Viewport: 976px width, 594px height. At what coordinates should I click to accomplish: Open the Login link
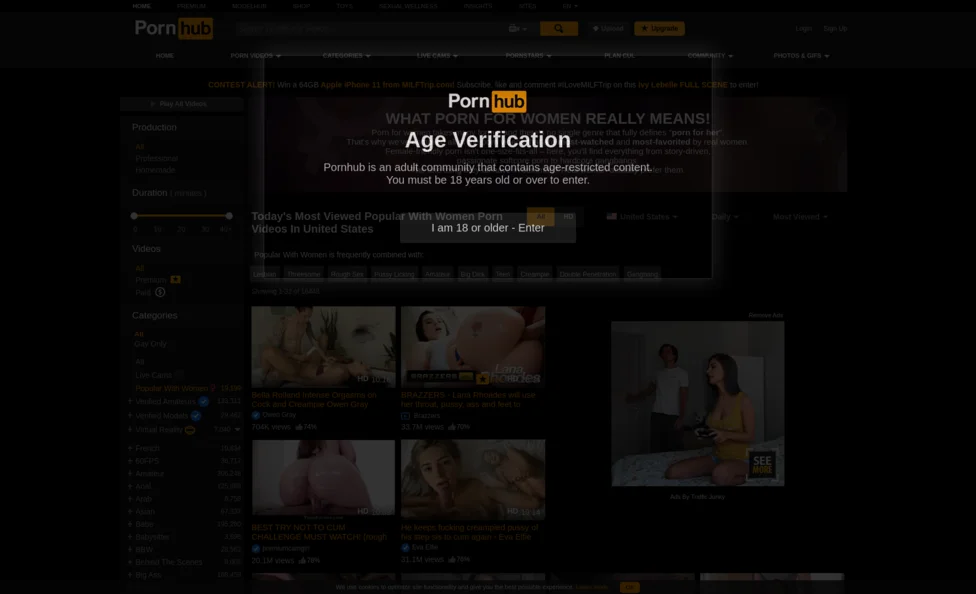pyautogui.click(x=803, y=29)
